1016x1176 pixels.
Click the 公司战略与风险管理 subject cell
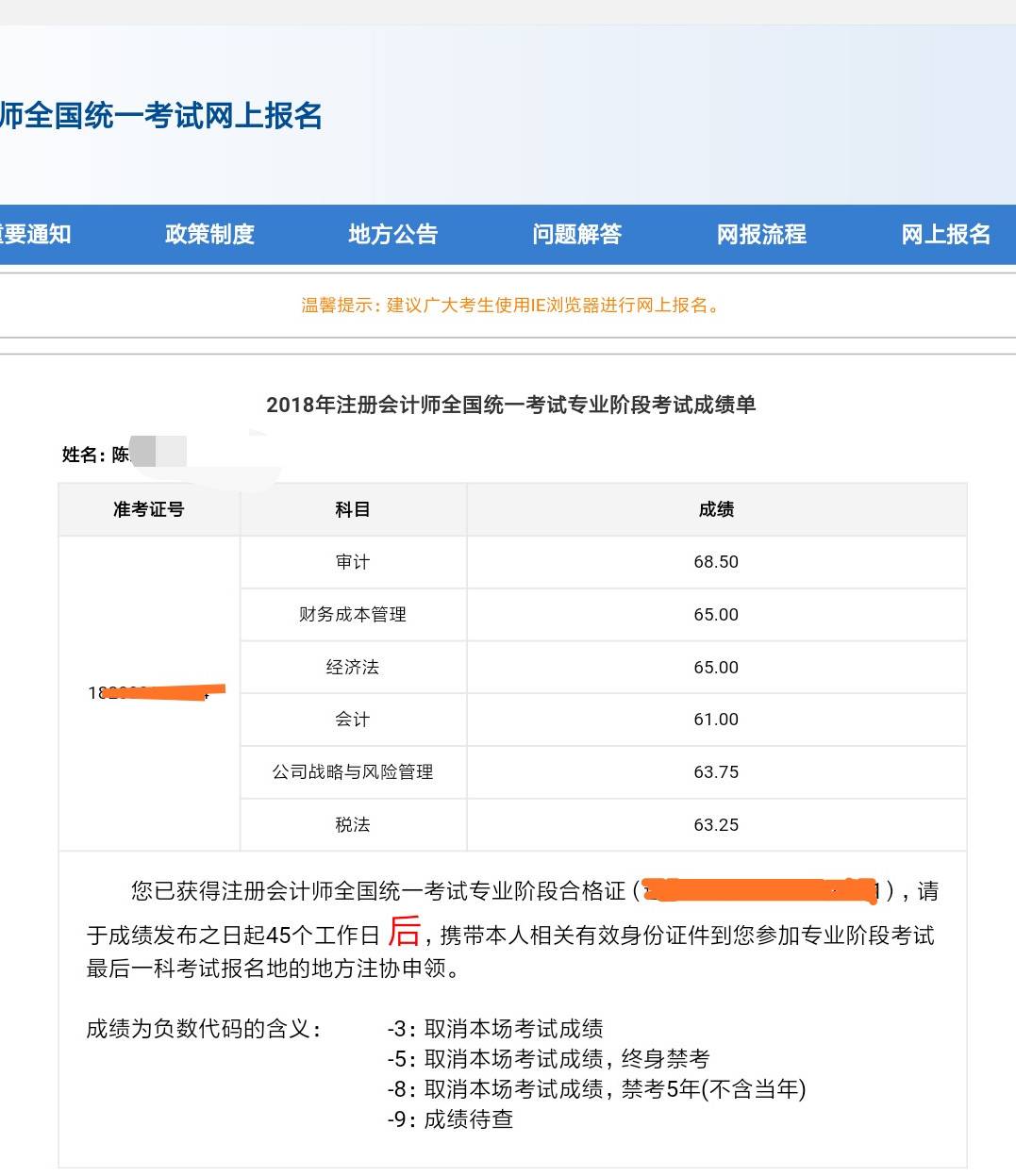pos(353,772)
